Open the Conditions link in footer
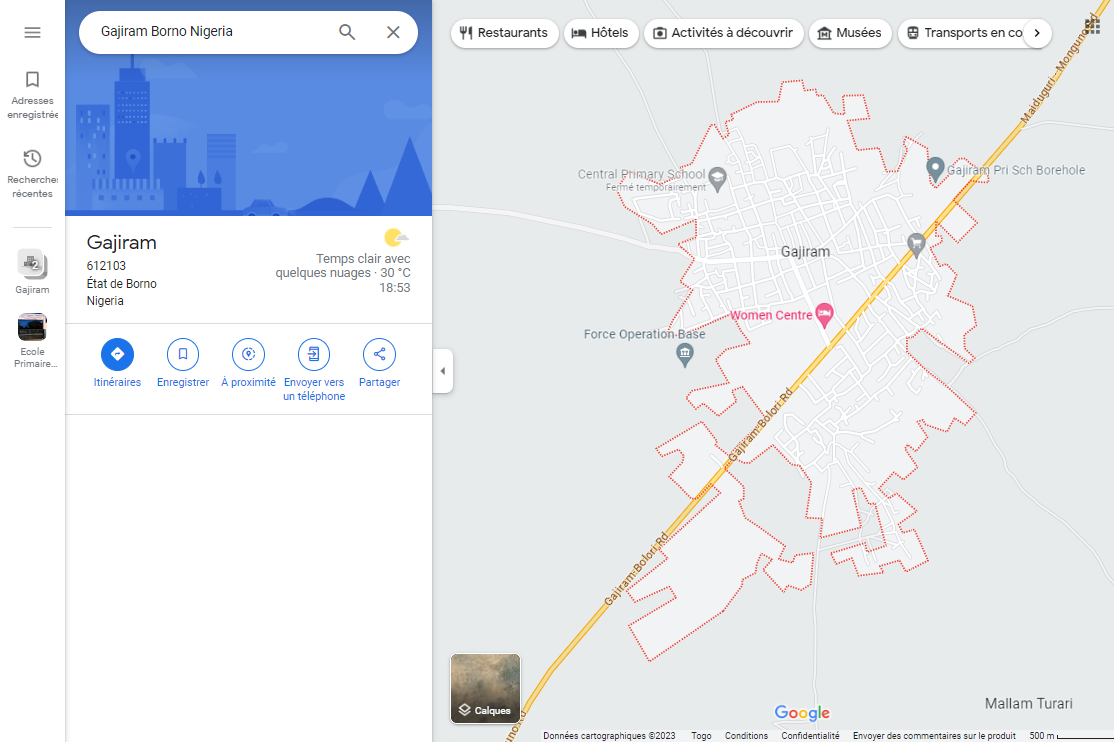This screenshot has height=742, width=1114. click(x=746, y=736)
